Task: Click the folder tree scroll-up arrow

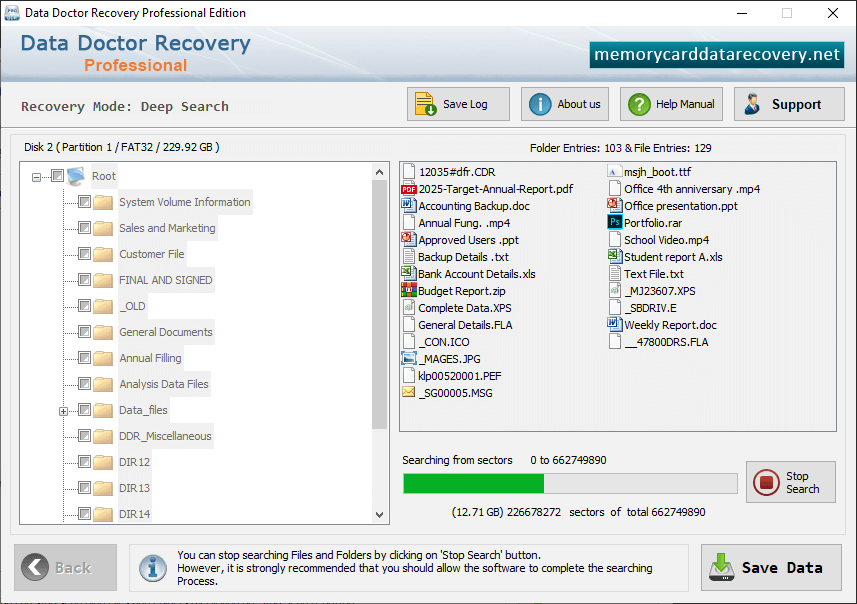Action: click(380, 172)
